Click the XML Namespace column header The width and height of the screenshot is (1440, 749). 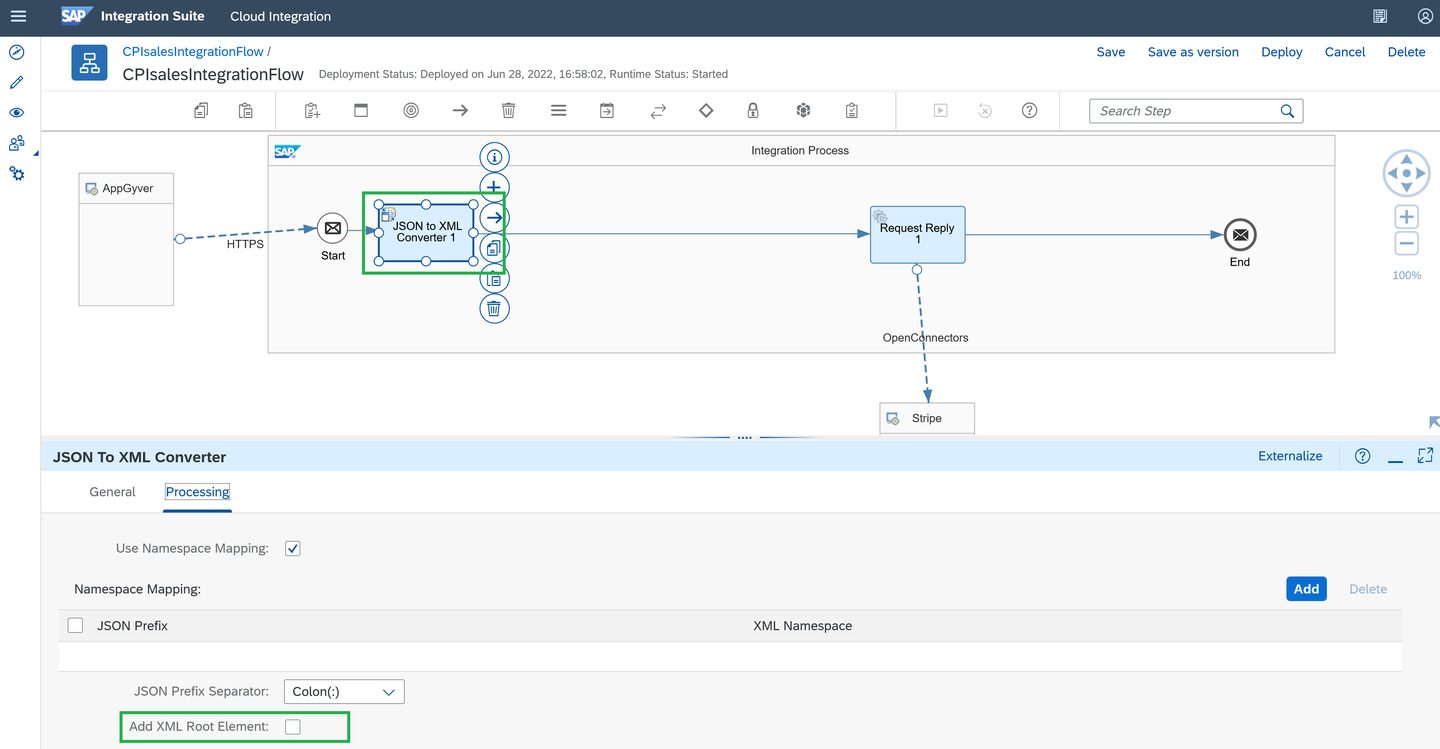(x=802, y=626)
